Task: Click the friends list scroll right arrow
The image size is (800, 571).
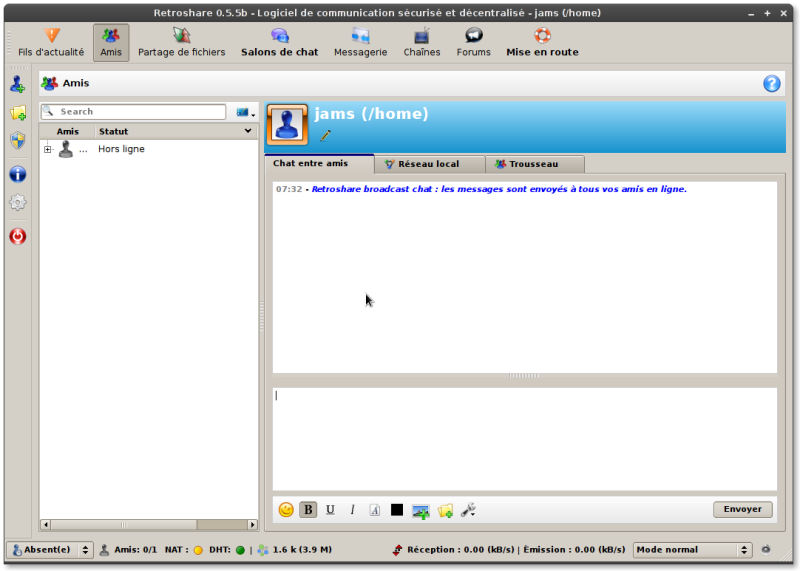Action: tap(252, 525)
